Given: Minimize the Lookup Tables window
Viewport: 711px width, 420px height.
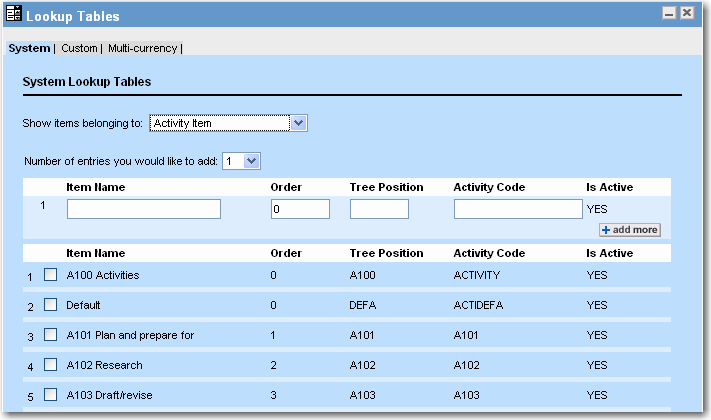Looking at the screenshot, I should (x=669, y=13).
